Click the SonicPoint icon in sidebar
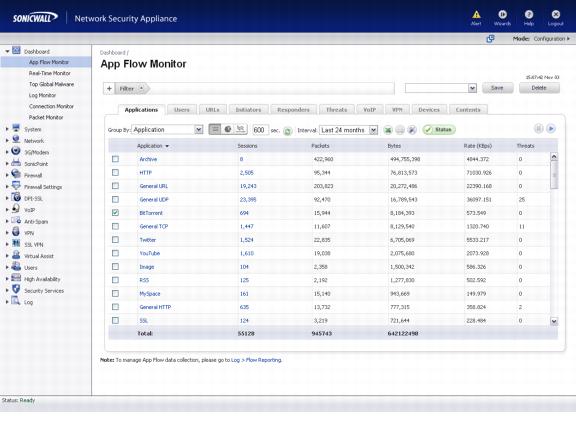Image resolution: width=576 pixels, height=426 pixels. tap(16, 163)
